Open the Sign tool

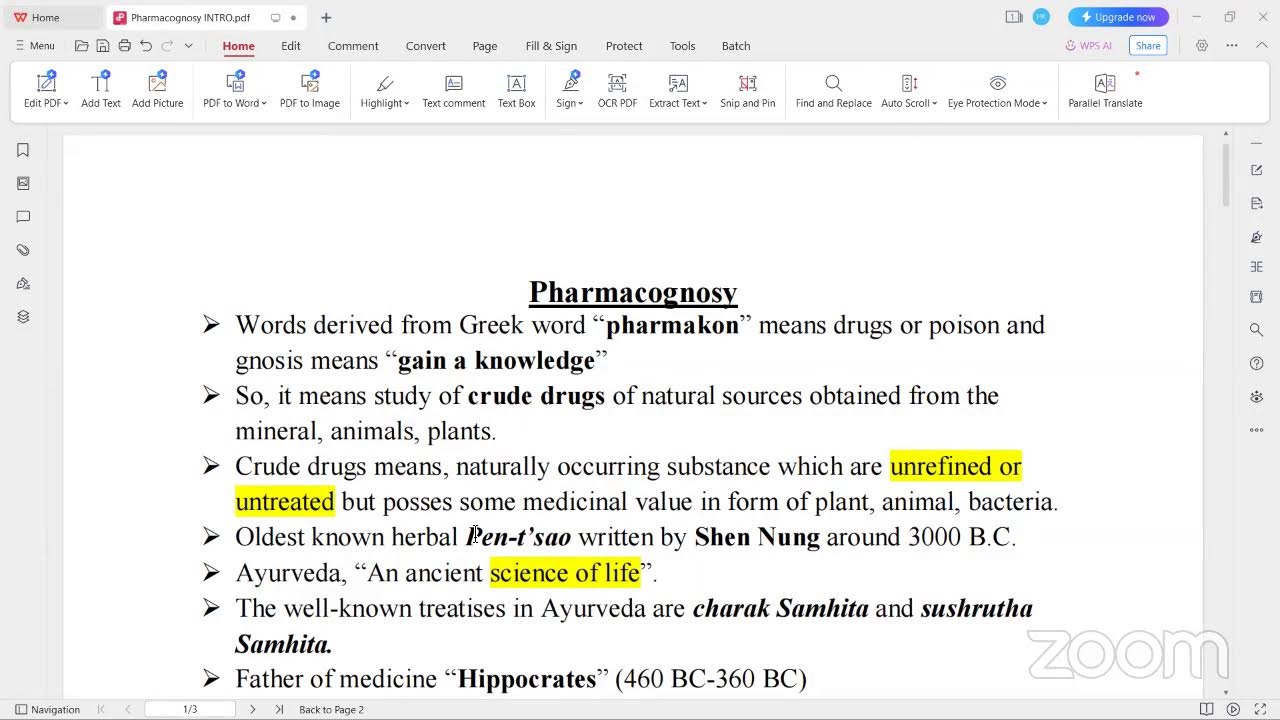570,90
